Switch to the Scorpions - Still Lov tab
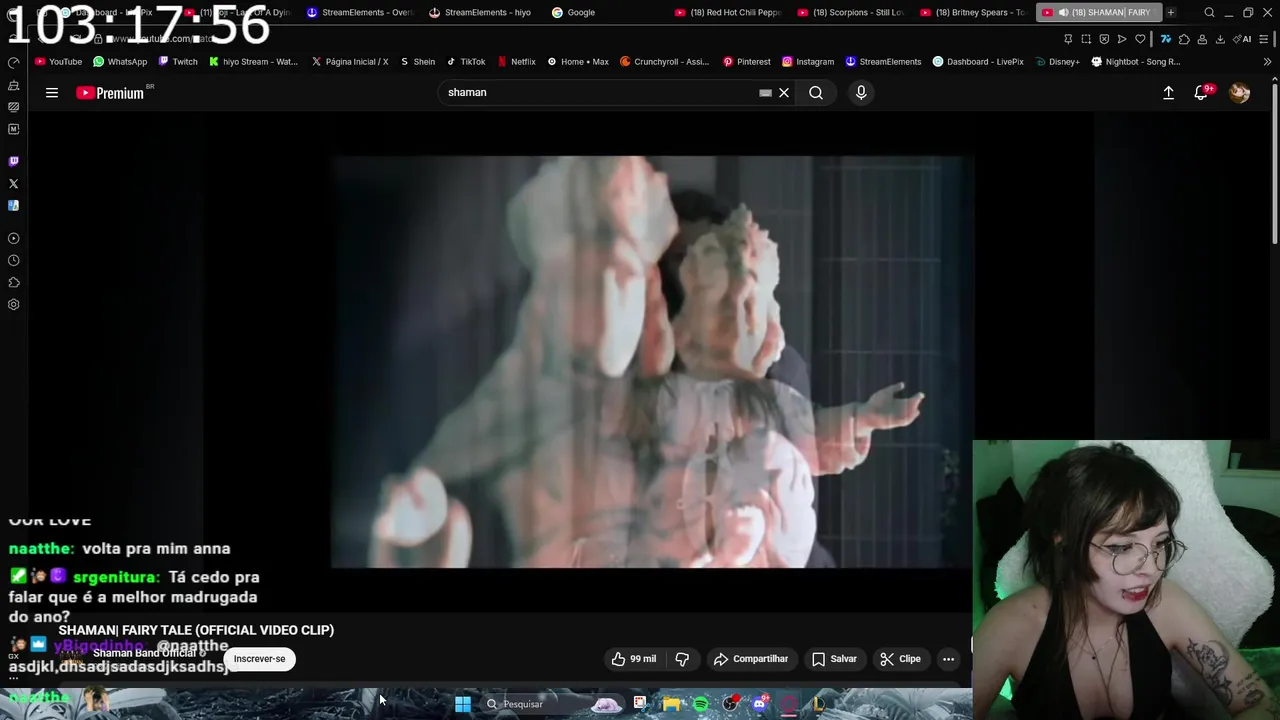Screen dimensions: 1280x720 click(851, 12)
